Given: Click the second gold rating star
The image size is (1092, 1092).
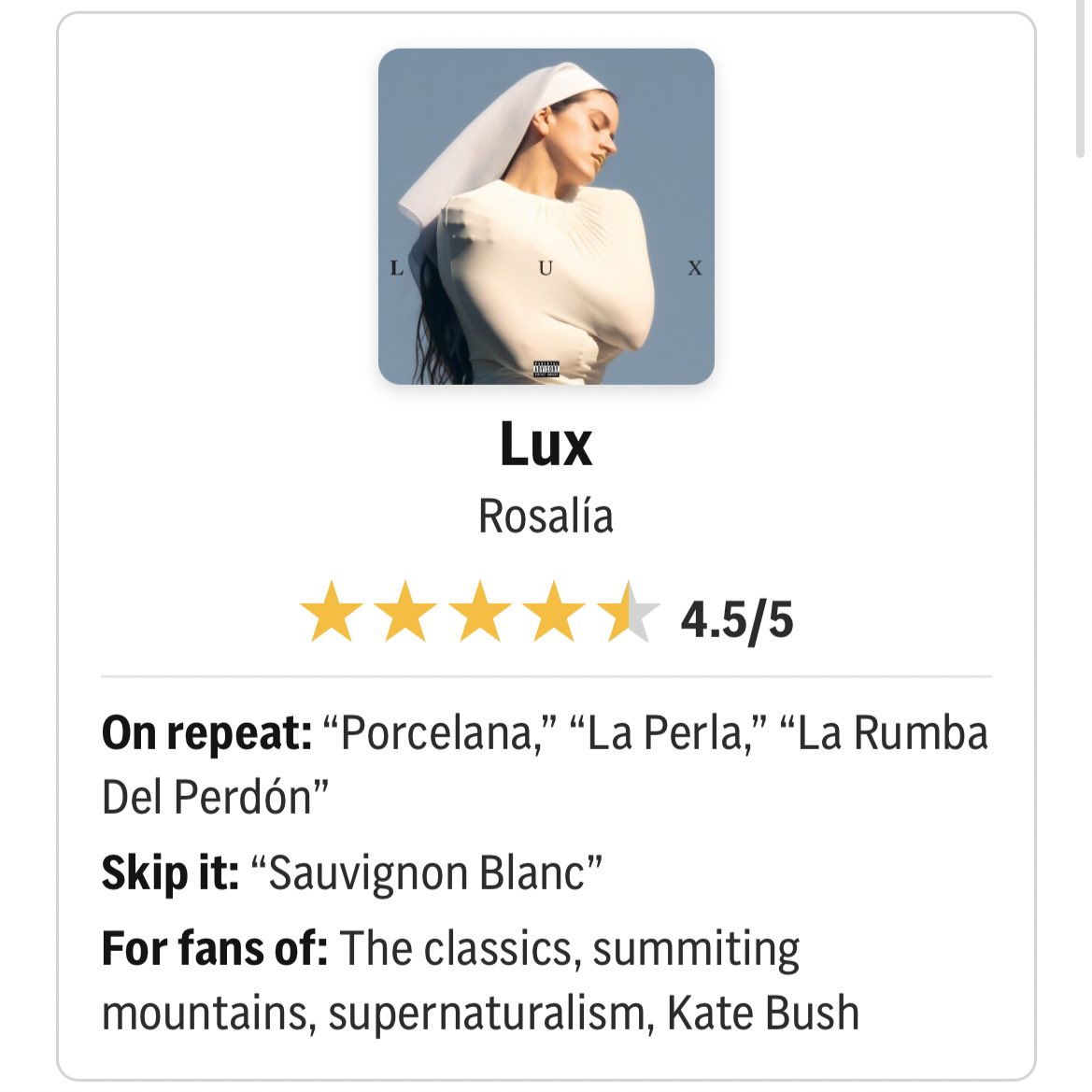Looking at the screenshot, I should tap(405, 612).
